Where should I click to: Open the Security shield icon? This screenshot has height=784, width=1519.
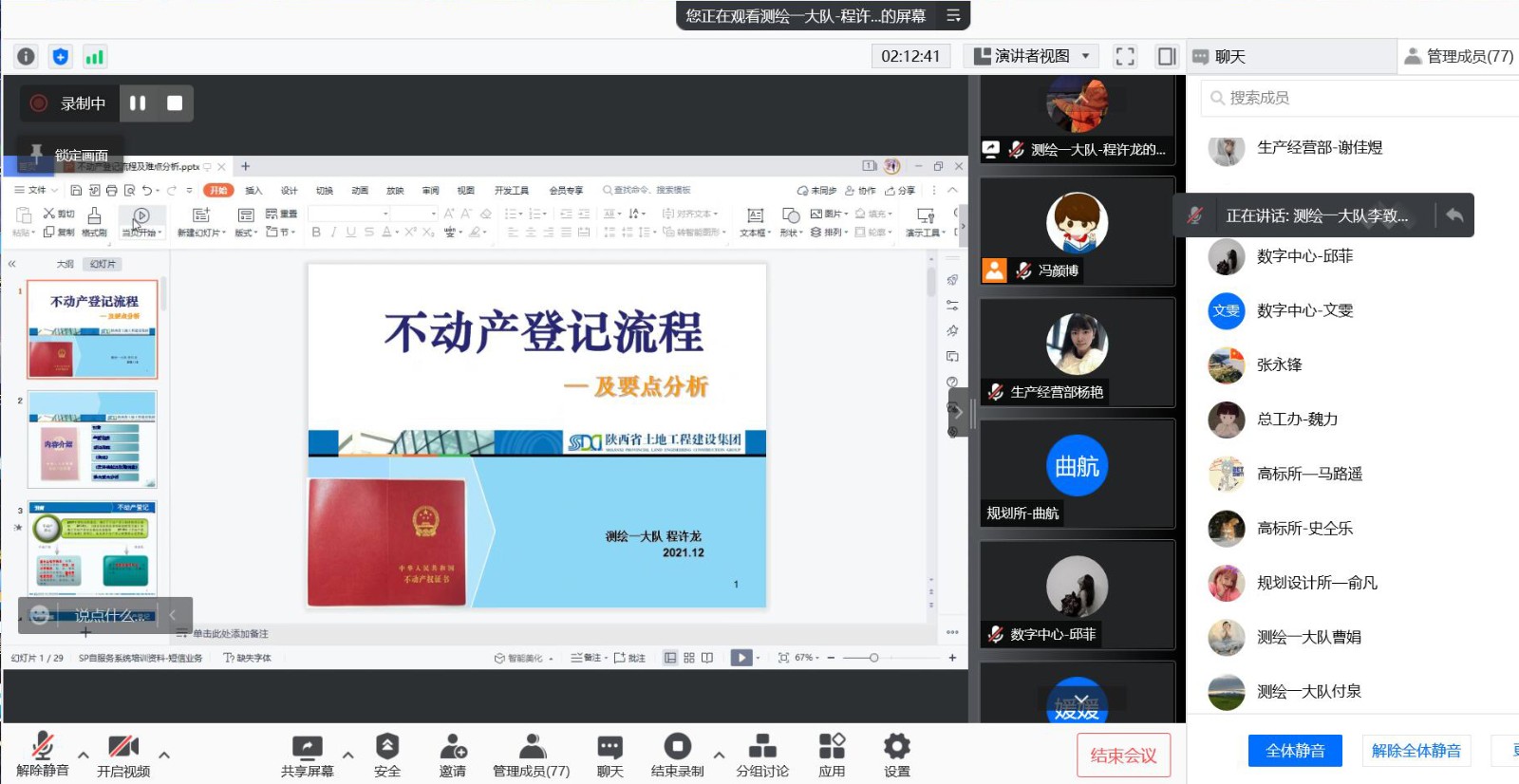(x=386, y=748)
